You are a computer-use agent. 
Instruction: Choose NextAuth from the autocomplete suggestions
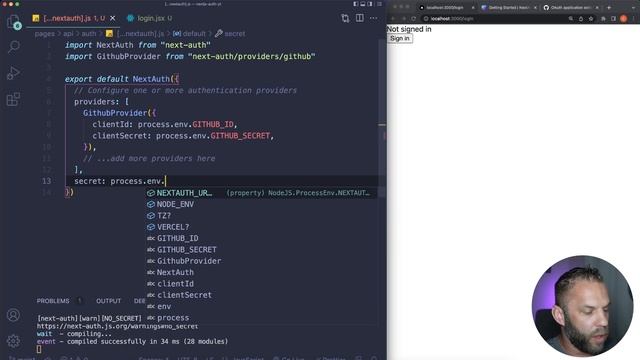pyautogui.click(x=261, y=272)
